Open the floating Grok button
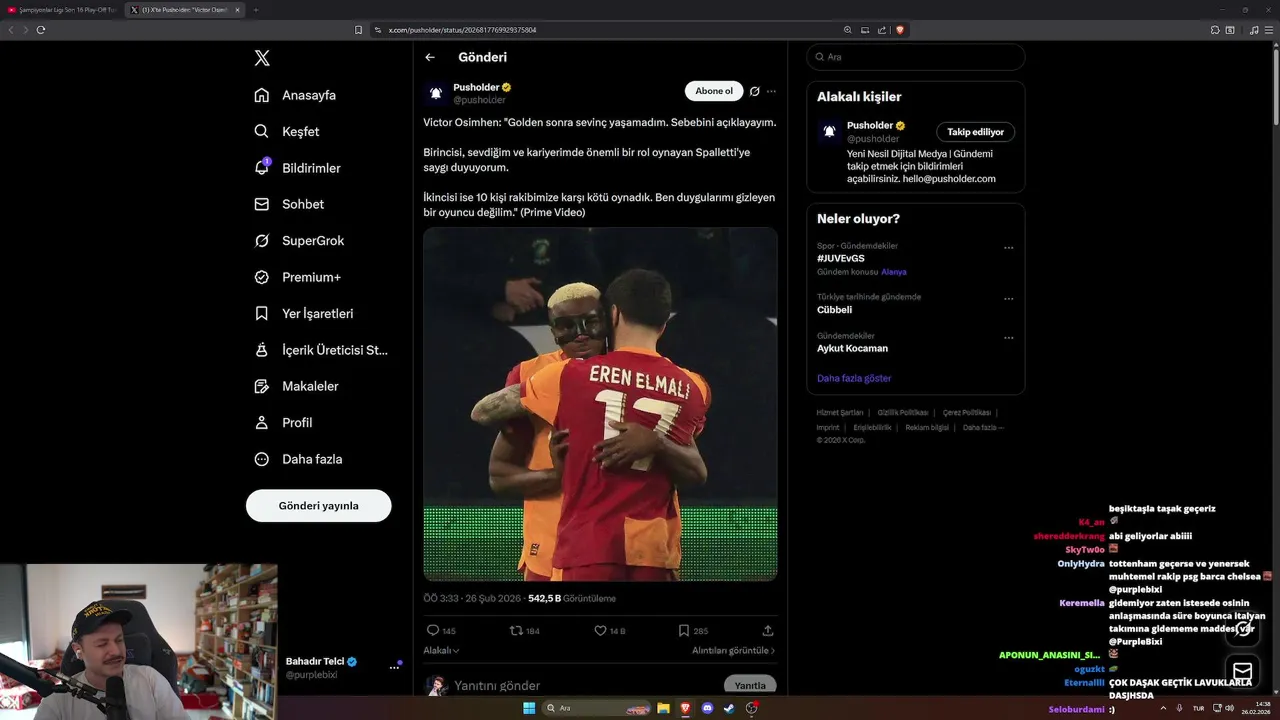The image size is (1280, 720). (1243, 630)
